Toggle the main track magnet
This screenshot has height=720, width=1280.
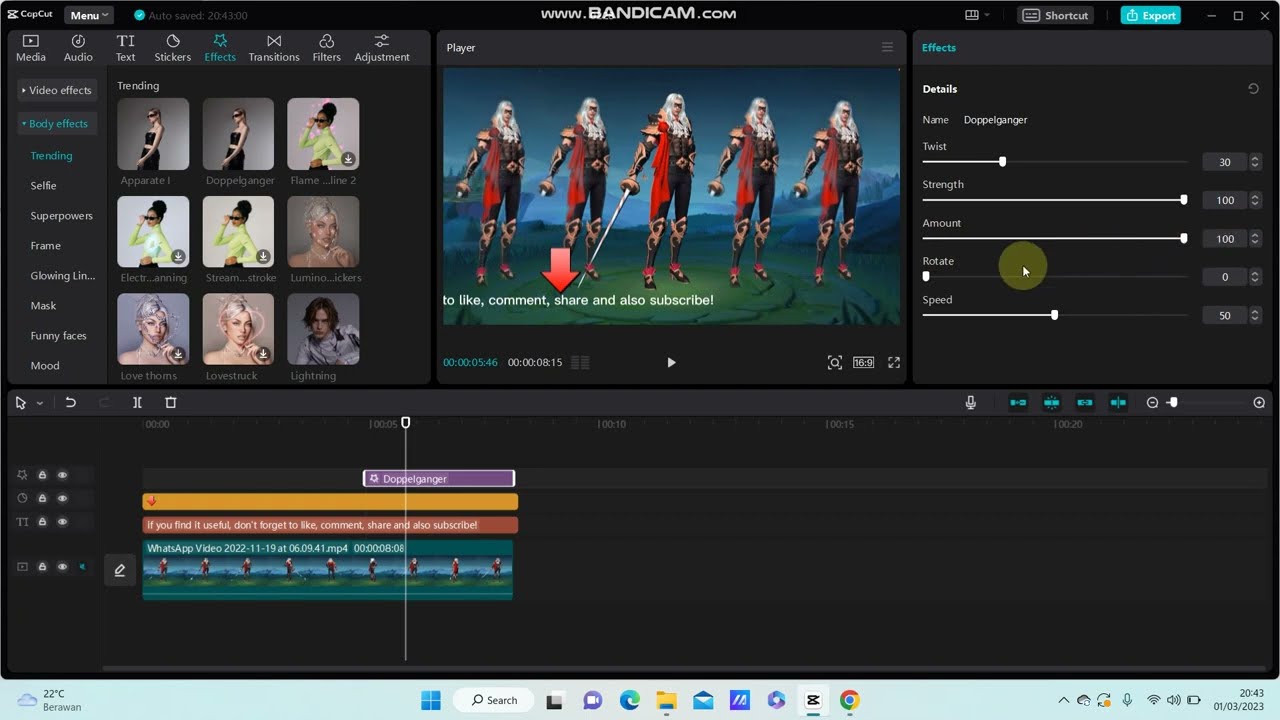1018,402
